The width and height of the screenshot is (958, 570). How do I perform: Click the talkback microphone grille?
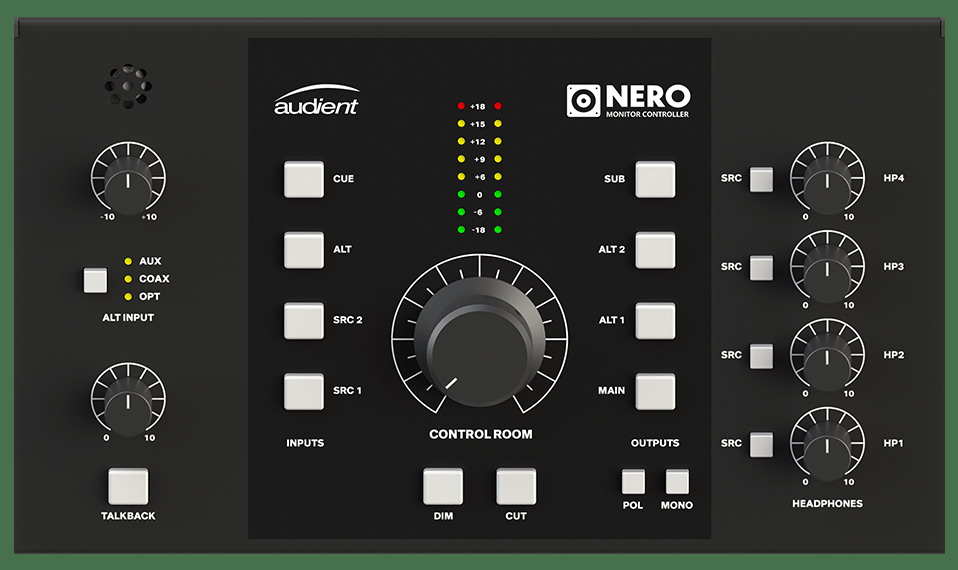(128, 89)
